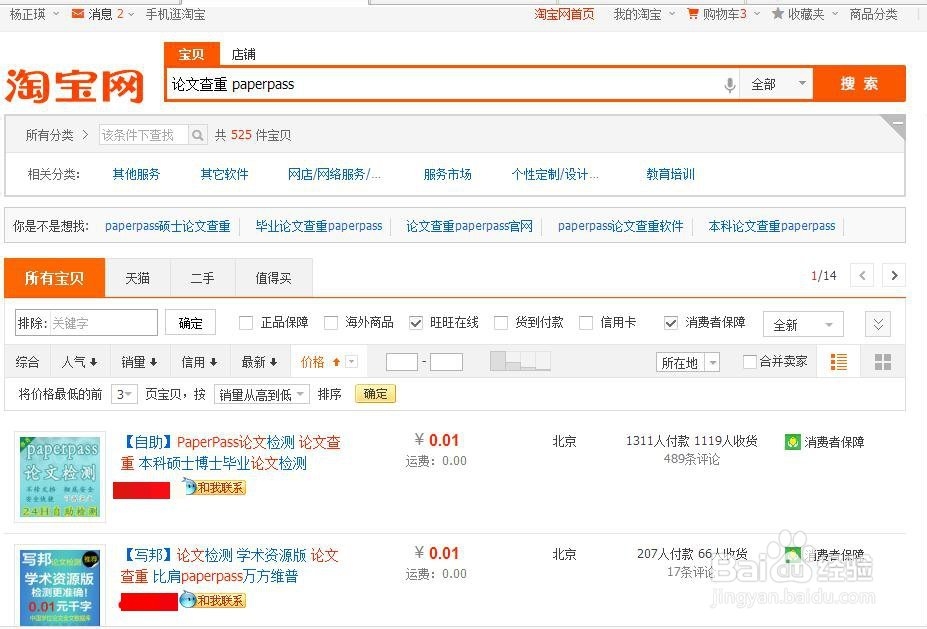Select 宝贝 search tab
The height and width of the screenshot is (629, 927).
(192, 54)
